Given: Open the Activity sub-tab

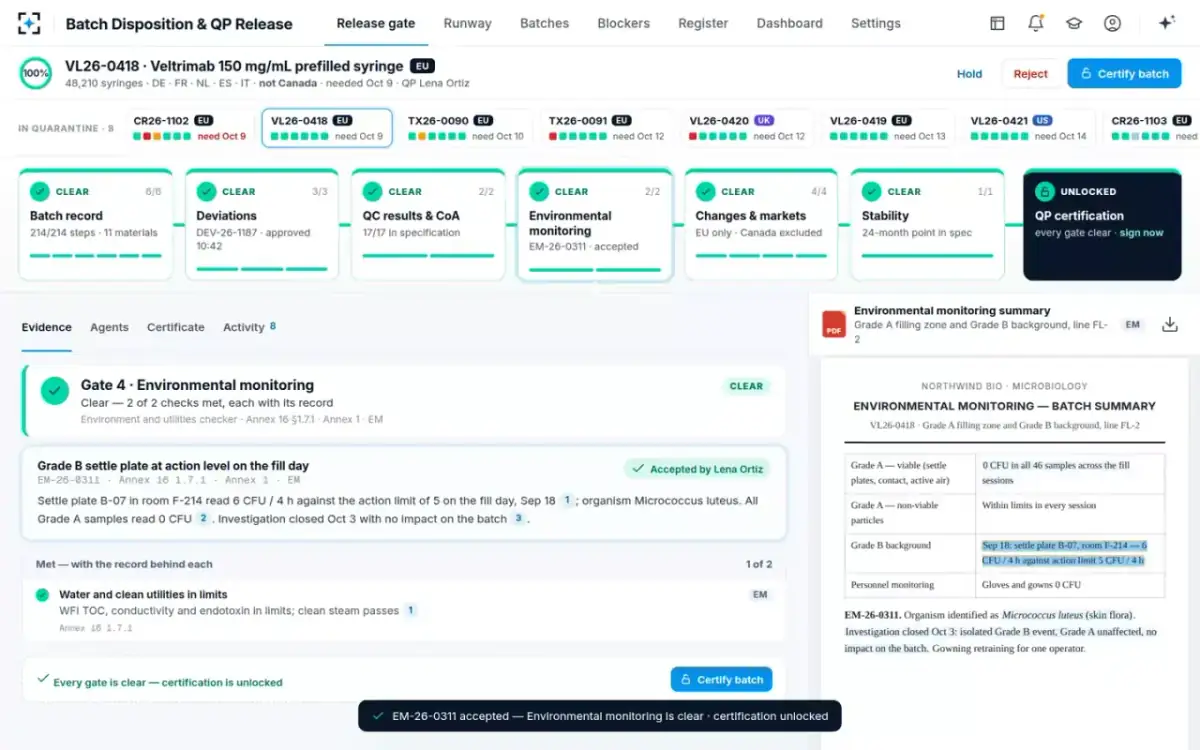Looking at the screenshot, I should tap(249, 327).
